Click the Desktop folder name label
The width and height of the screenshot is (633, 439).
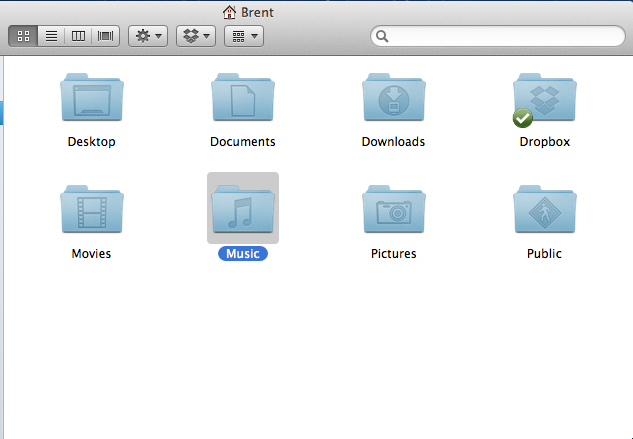pyautogui.click(x=92, y=142)
